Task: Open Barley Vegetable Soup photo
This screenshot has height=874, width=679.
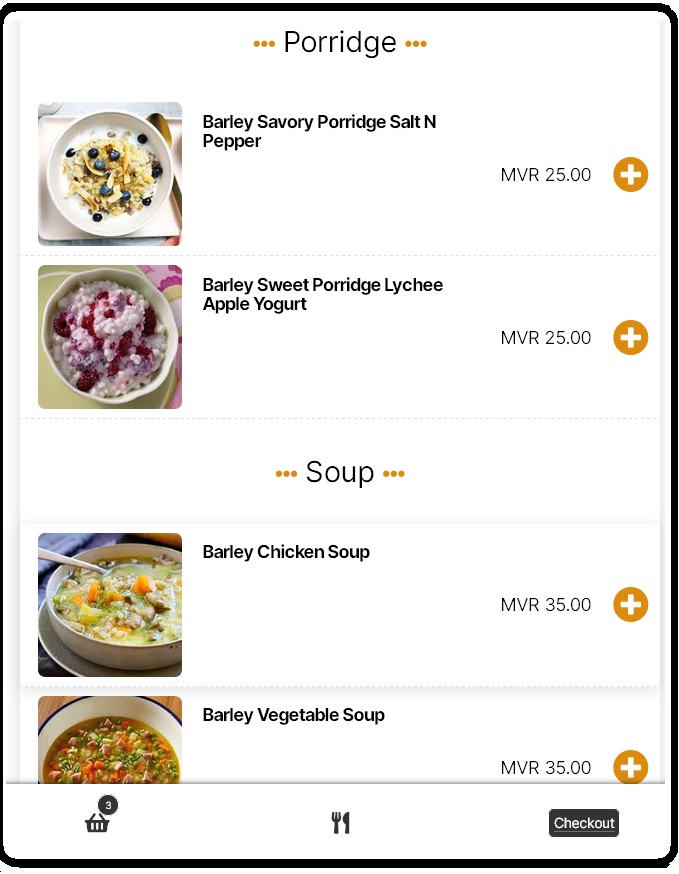Action: (110, 742)
